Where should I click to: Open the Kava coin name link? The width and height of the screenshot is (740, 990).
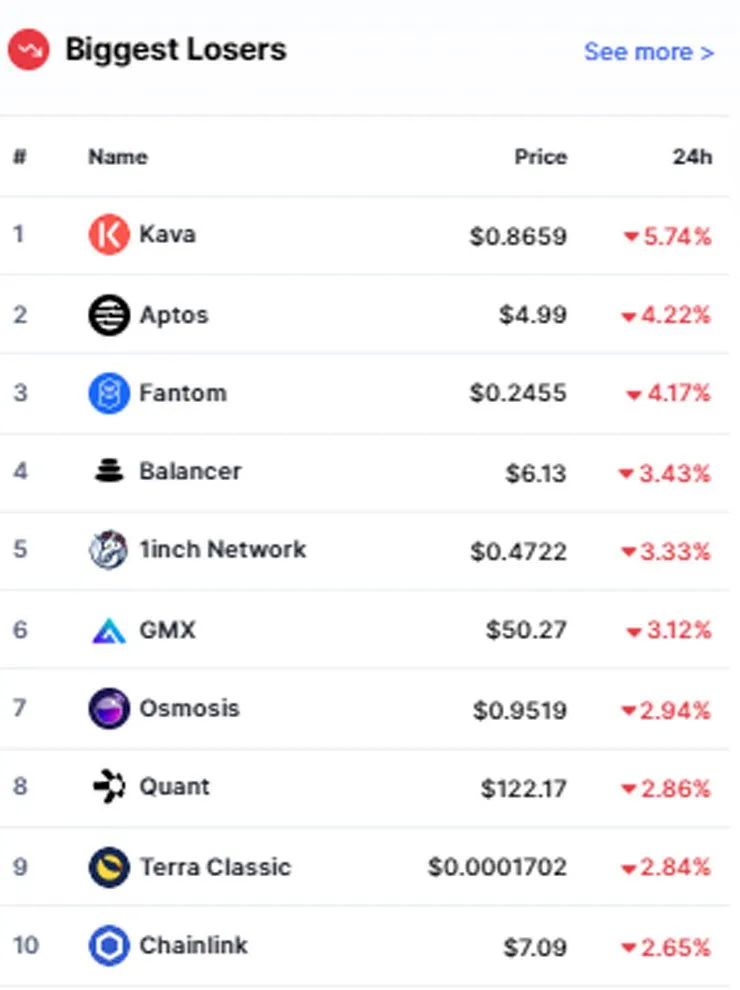(x=167, y=234)
